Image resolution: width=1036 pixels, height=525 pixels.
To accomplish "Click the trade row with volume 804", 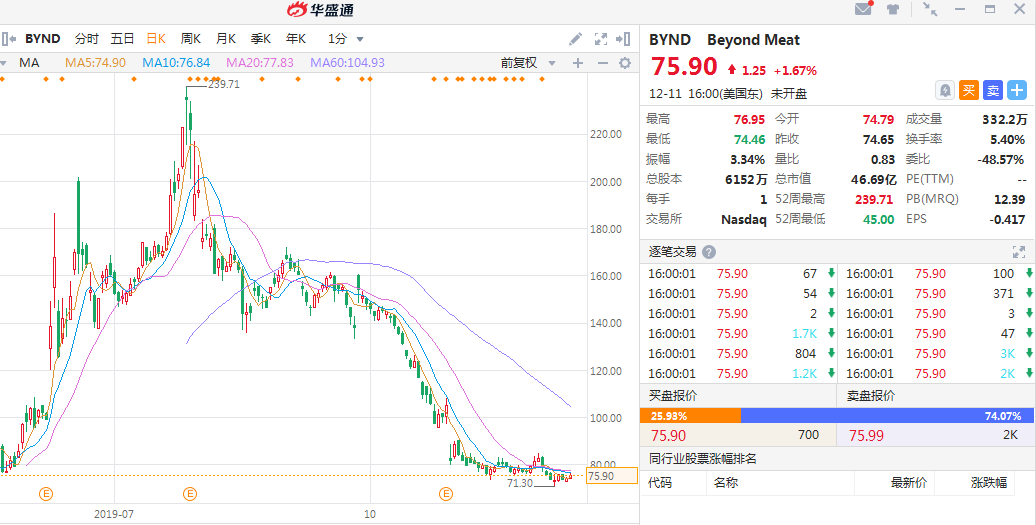I will pos(738,353).
